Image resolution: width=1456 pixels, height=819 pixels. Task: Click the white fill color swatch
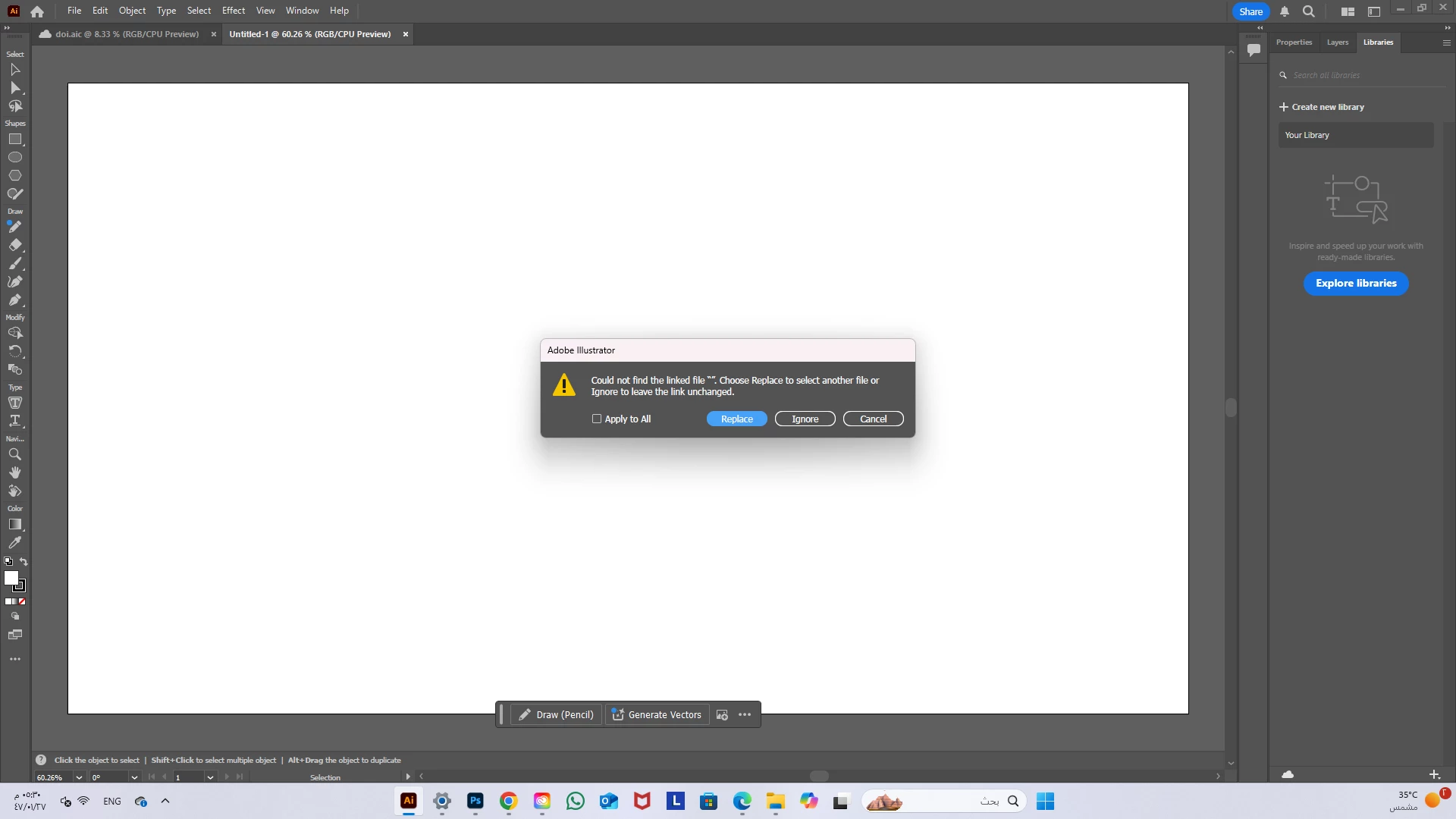click(x=11, y=578)
